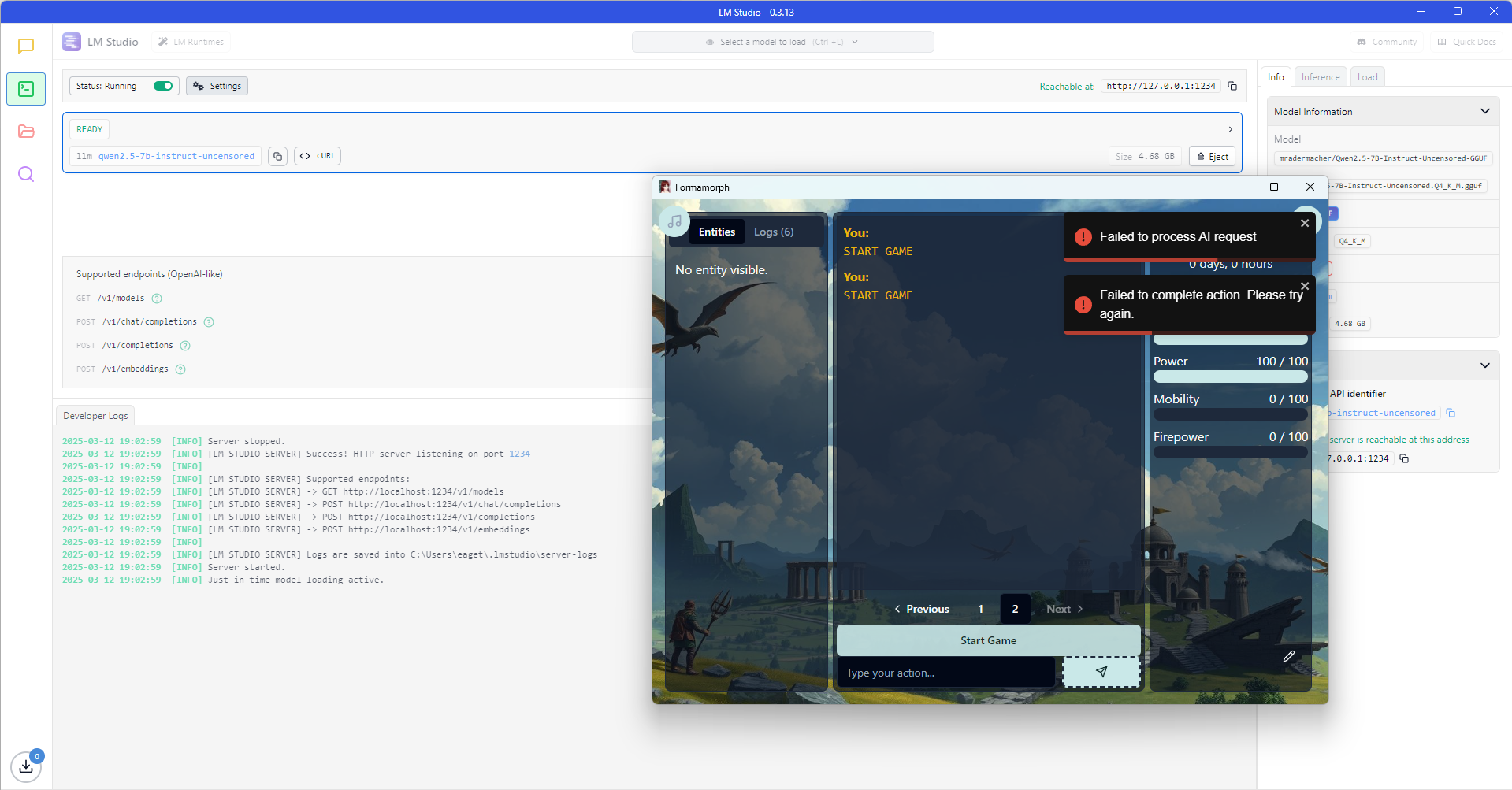Screen dimensions: 1512x790
Task: Click the qwen2.5-7b-instruct-uncensored model name
Action: pyautogui.click(x=176, y=156)
